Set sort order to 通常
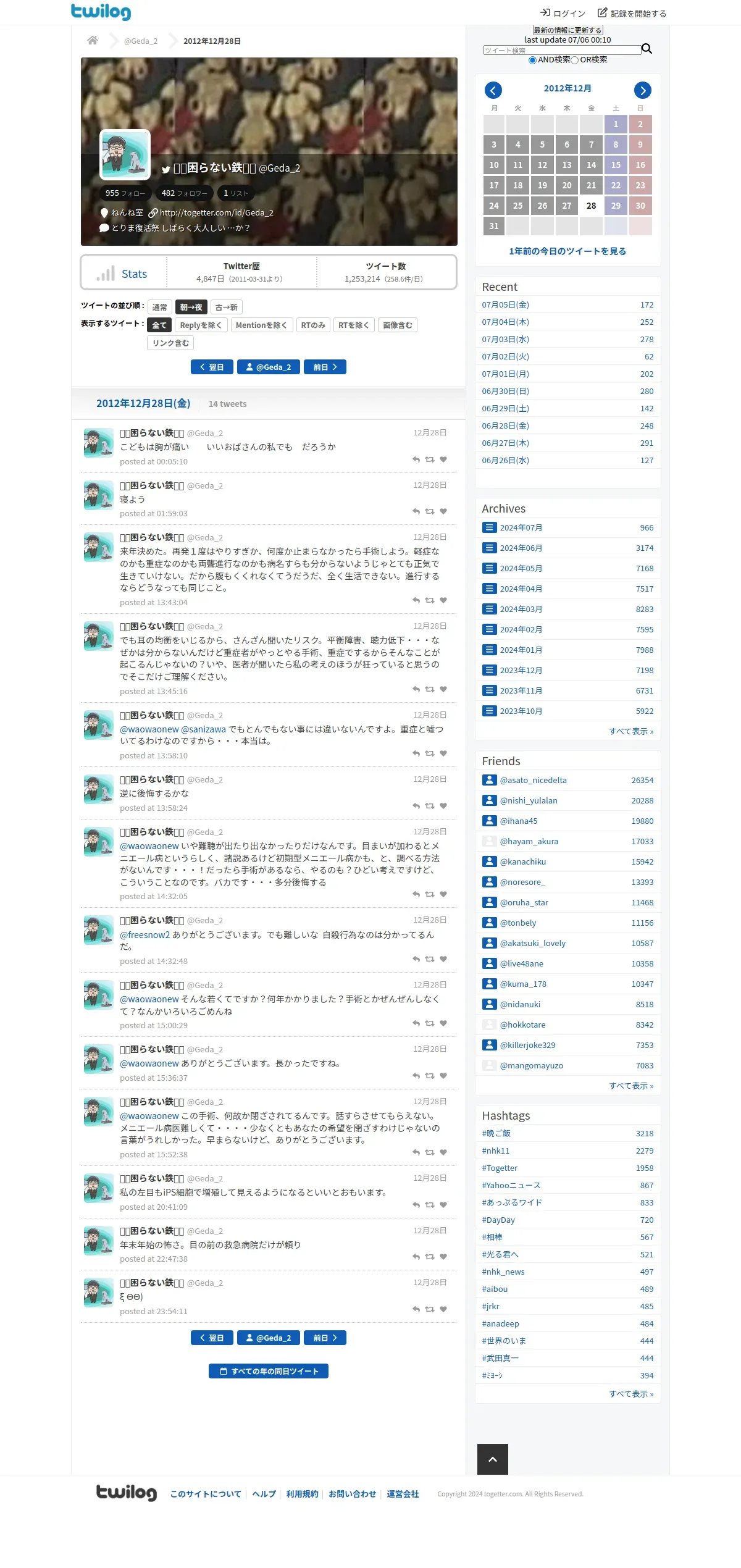 [160, 307]
